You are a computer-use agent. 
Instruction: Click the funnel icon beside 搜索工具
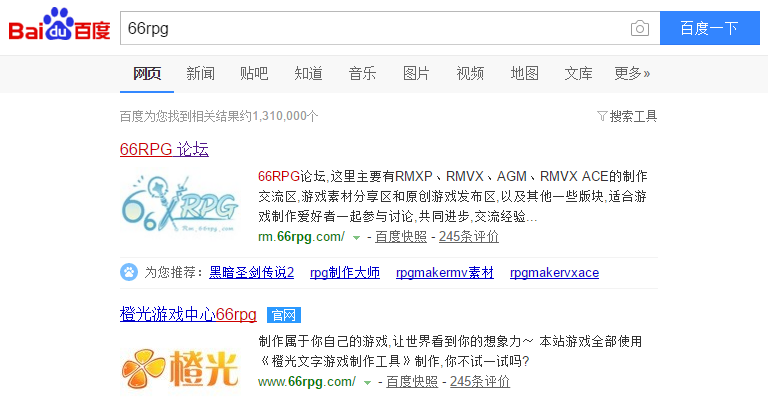tap(602, 116)
